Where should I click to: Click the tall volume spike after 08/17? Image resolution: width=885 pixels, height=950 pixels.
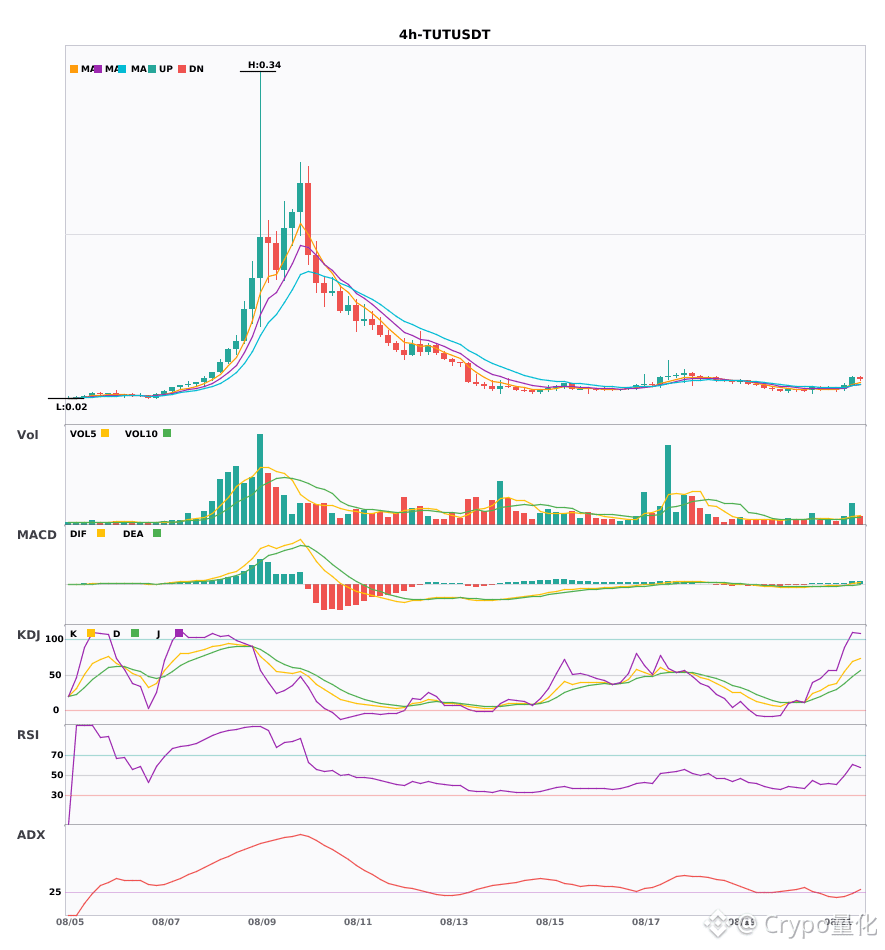point(668,485)
